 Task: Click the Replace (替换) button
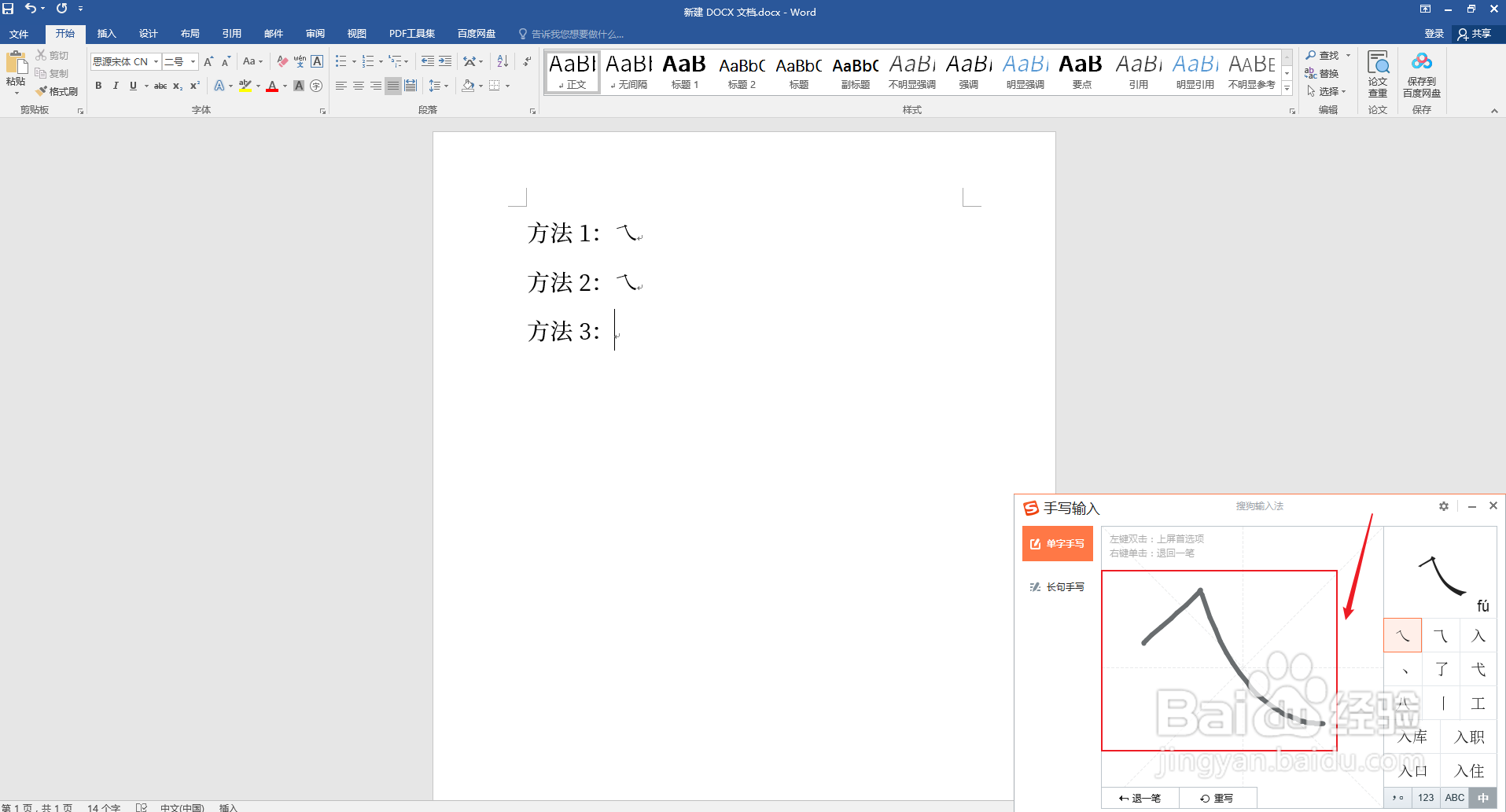tap(1322, 73)
